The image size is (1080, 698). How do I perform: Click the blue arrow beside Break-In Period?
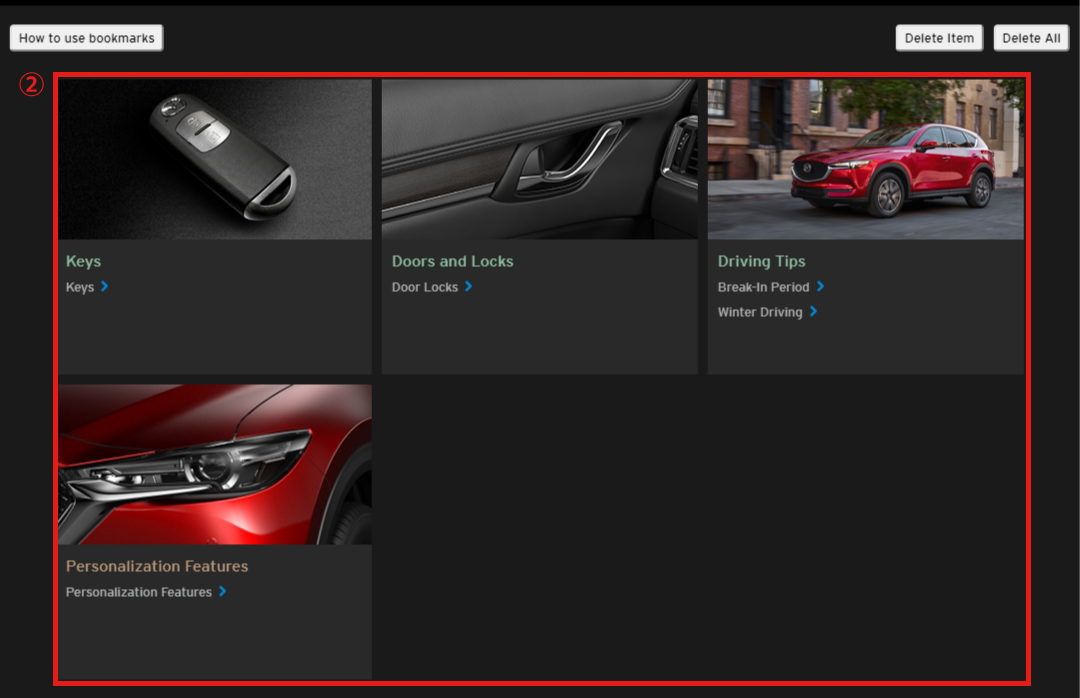(x=820, y=287)
